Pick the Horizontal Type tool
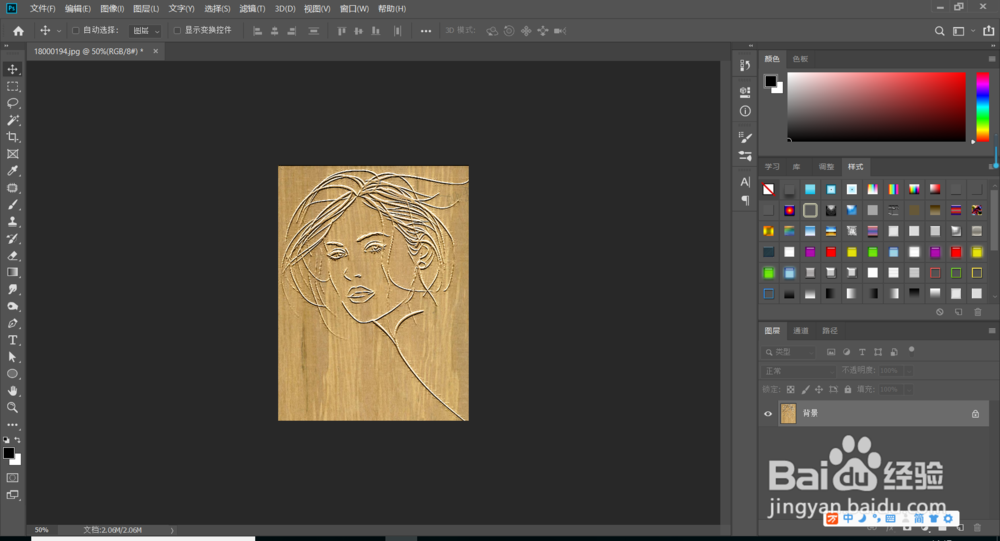1000x541 pixels. (x=13, y=340)
